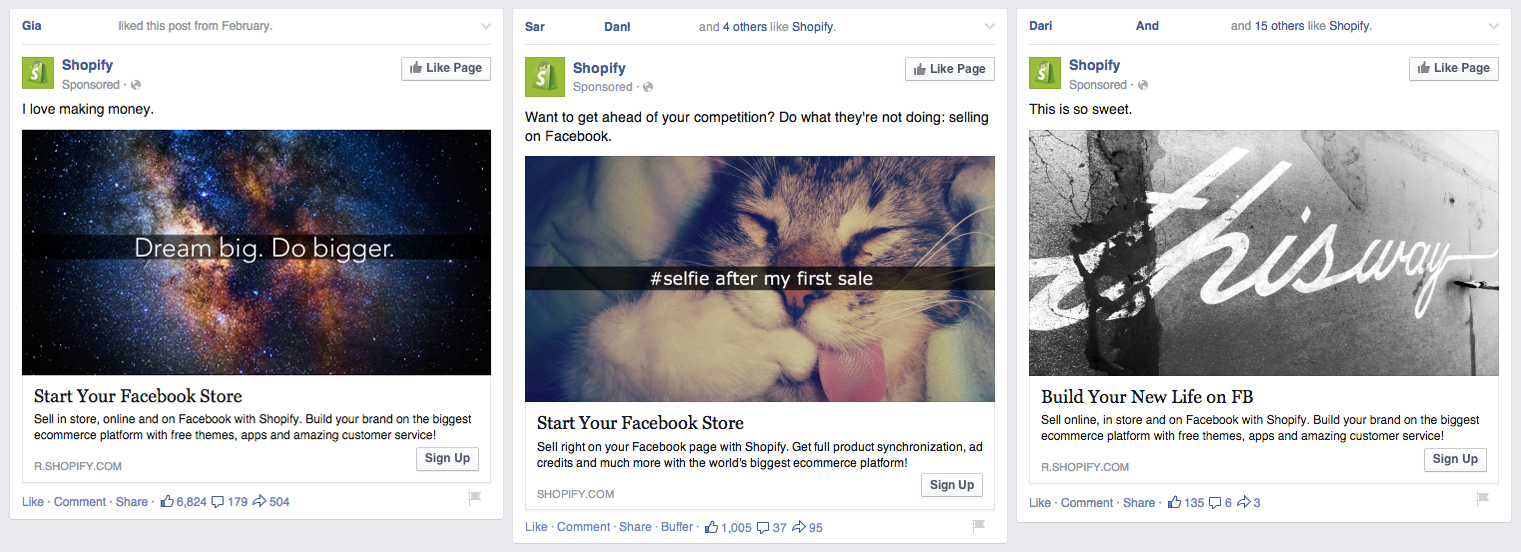Click the Shopify logo in the galaxy ad
This screenshot has width=1521, height=552.
pos(38,73)
